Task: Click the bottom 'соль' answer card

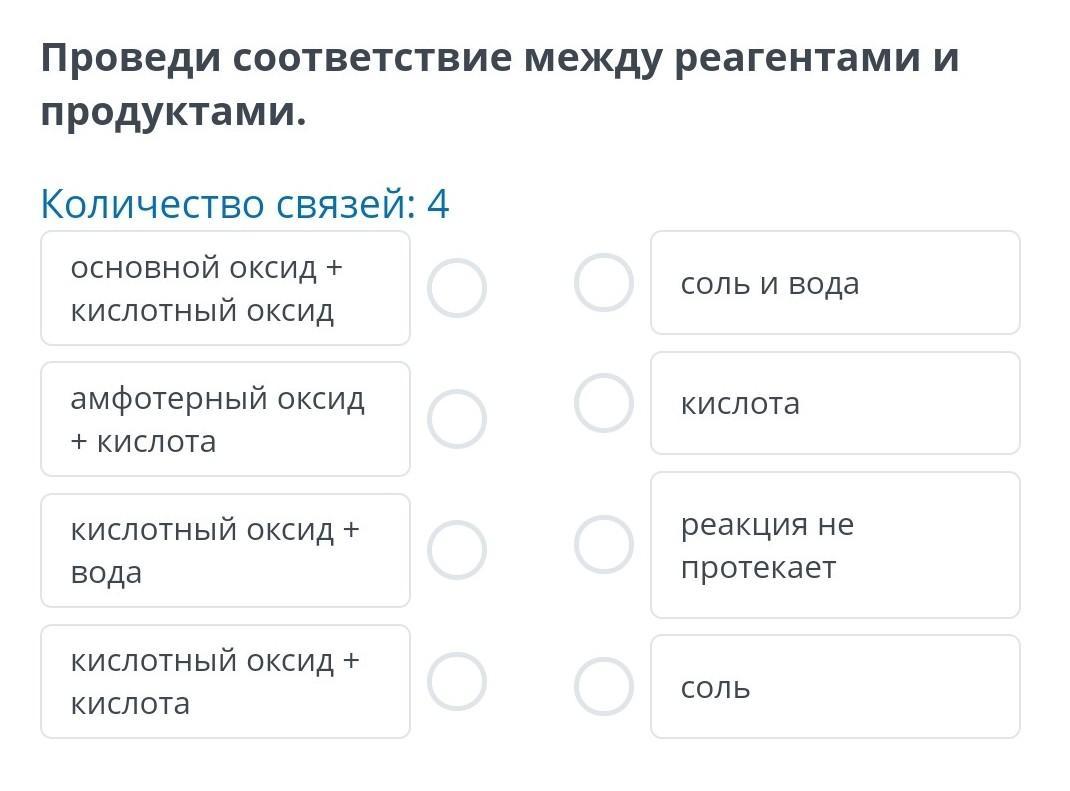Action: [835, 686]
